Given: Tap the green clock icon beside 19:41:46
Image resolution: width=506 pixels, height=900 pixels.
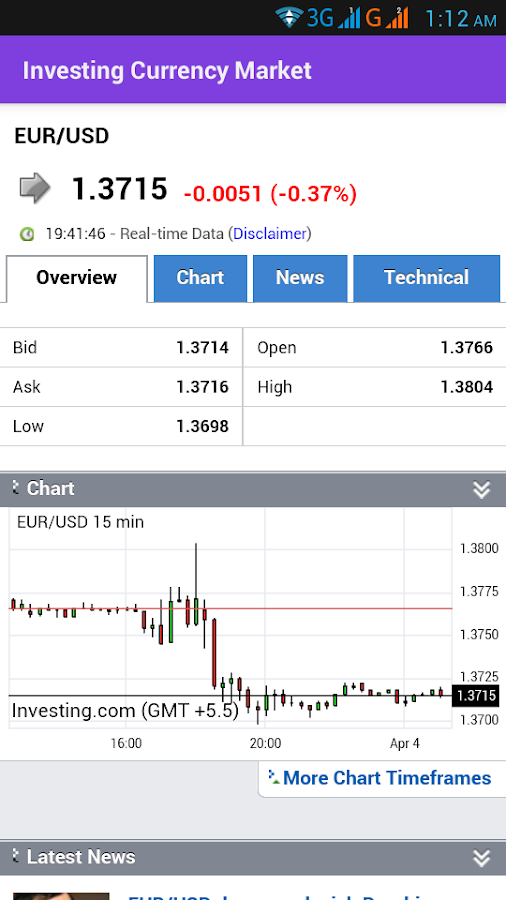Looking at the screenshot, I should (x=27, y=234).
